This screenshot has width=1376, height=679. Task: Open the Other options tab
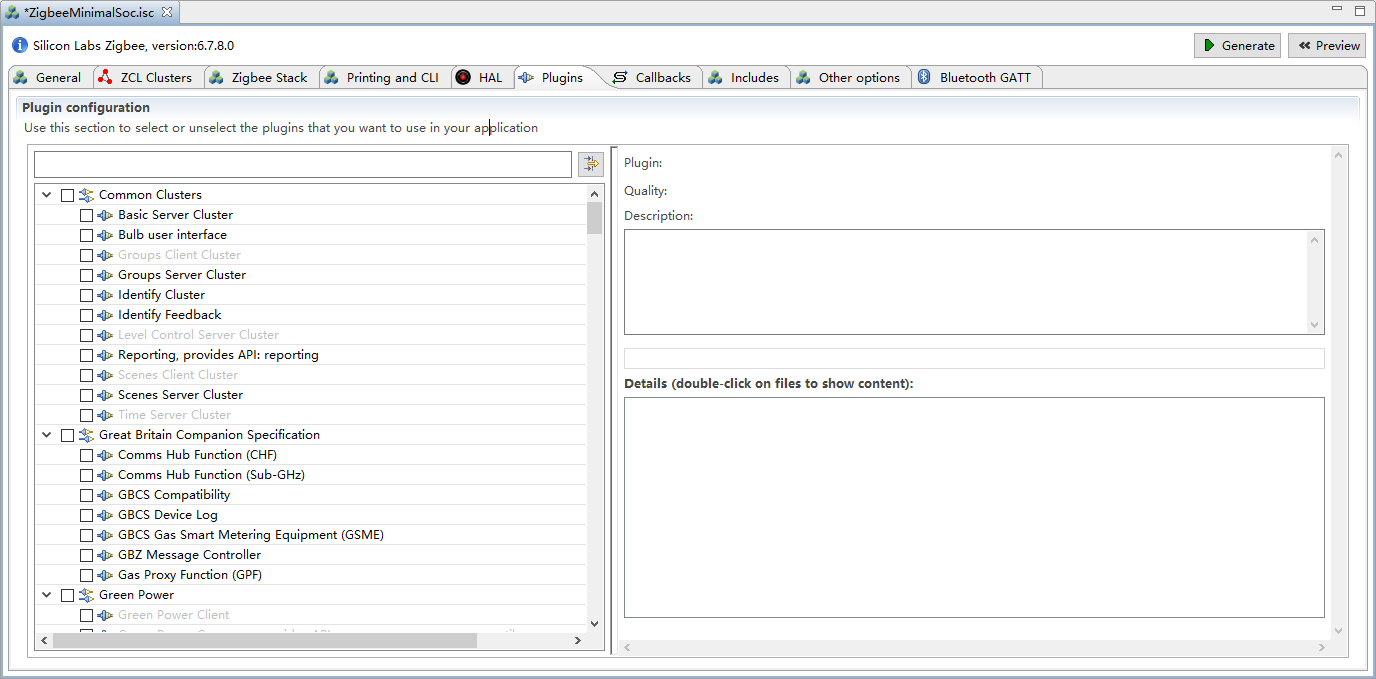click(x=849, y=77)
